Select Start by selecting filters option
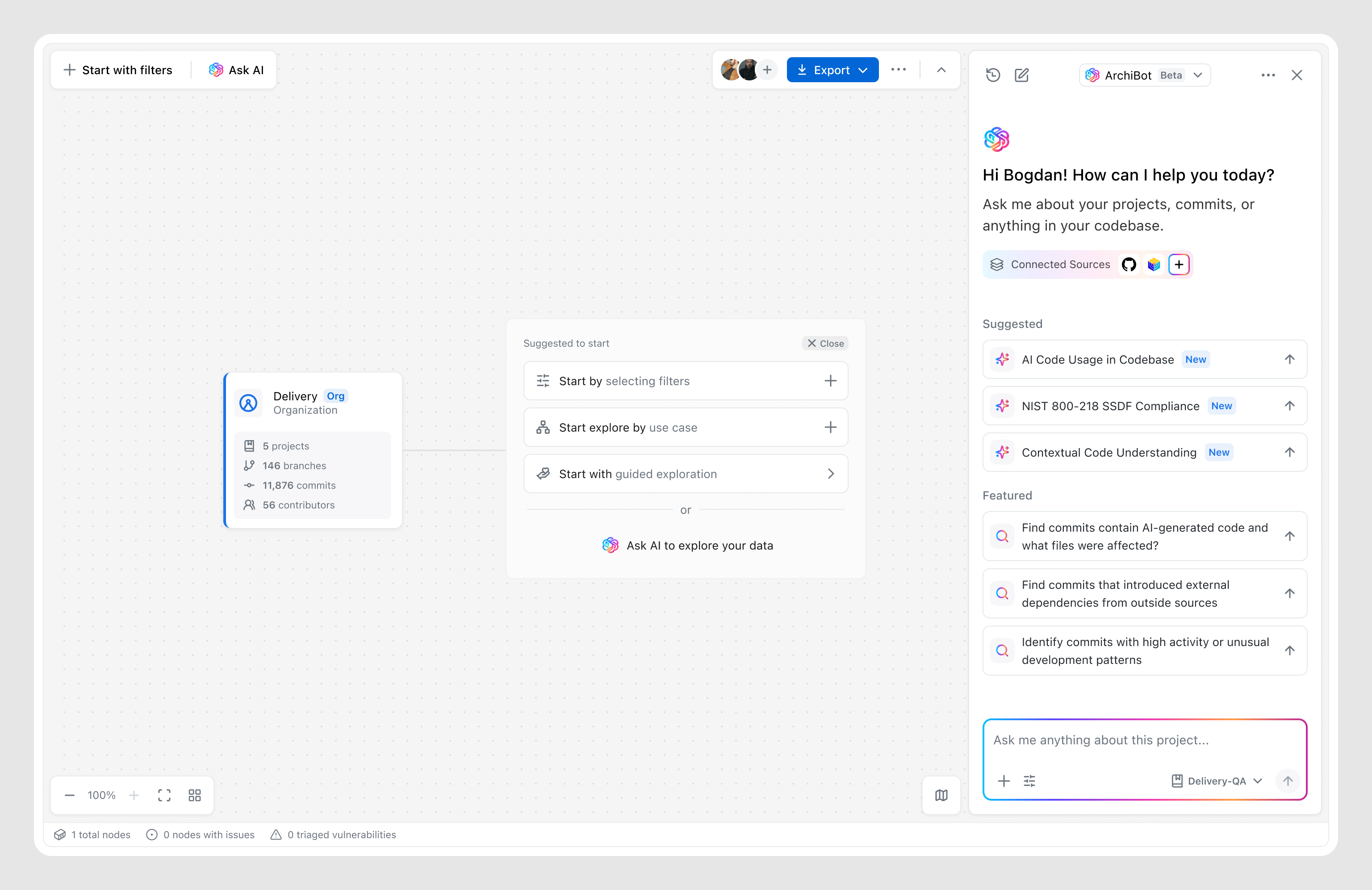The width and height of the screenshot is (1372, 890). (x=685, y=381)
